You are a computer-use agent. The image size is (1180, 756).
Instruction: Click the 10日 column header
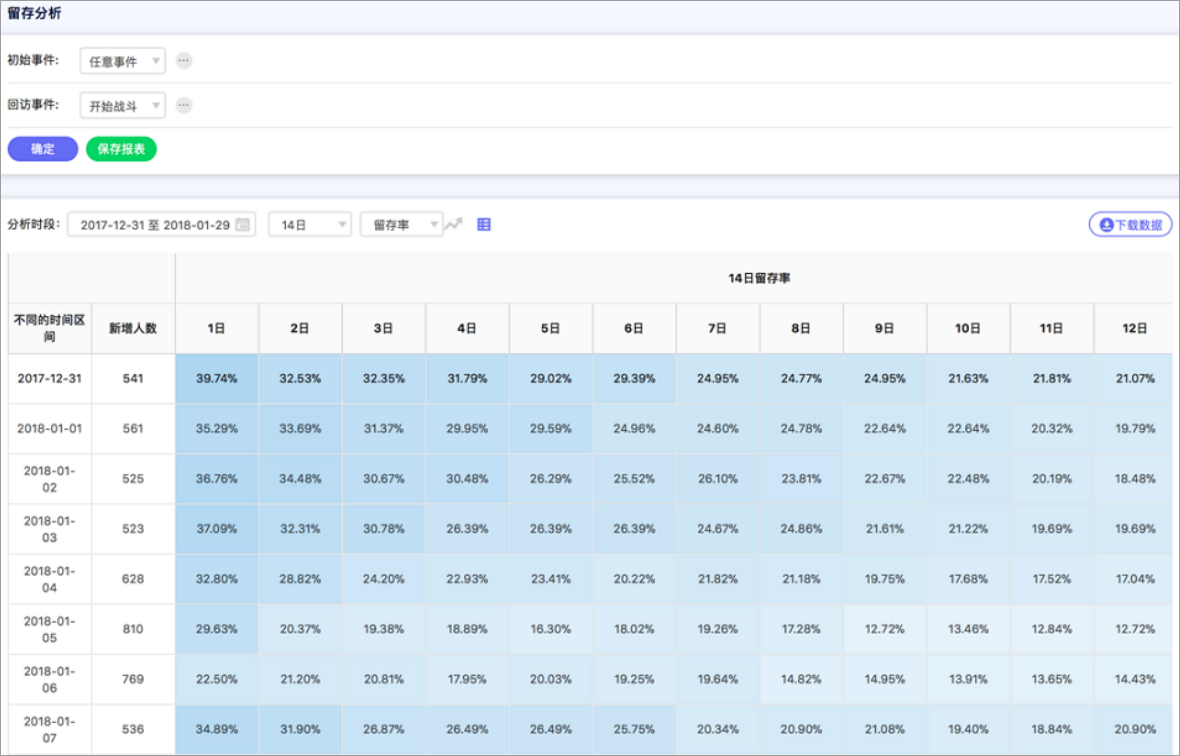click(969, 328)
